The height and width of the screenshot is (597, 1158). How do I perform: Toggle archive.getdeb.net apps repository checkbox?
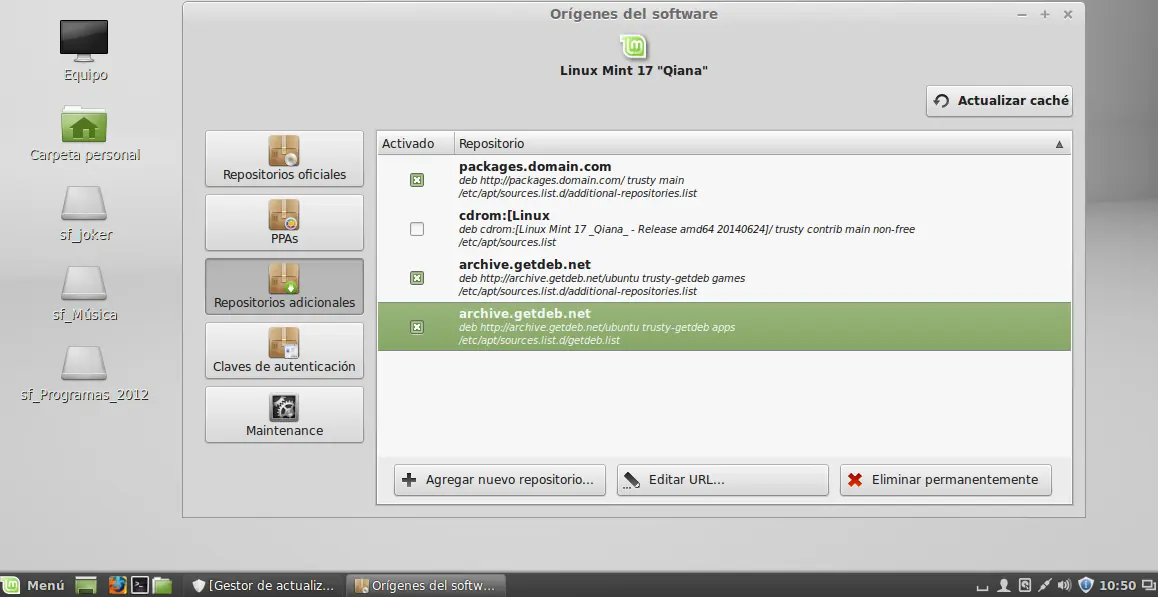pyautogui.click(x=417, y=327)
